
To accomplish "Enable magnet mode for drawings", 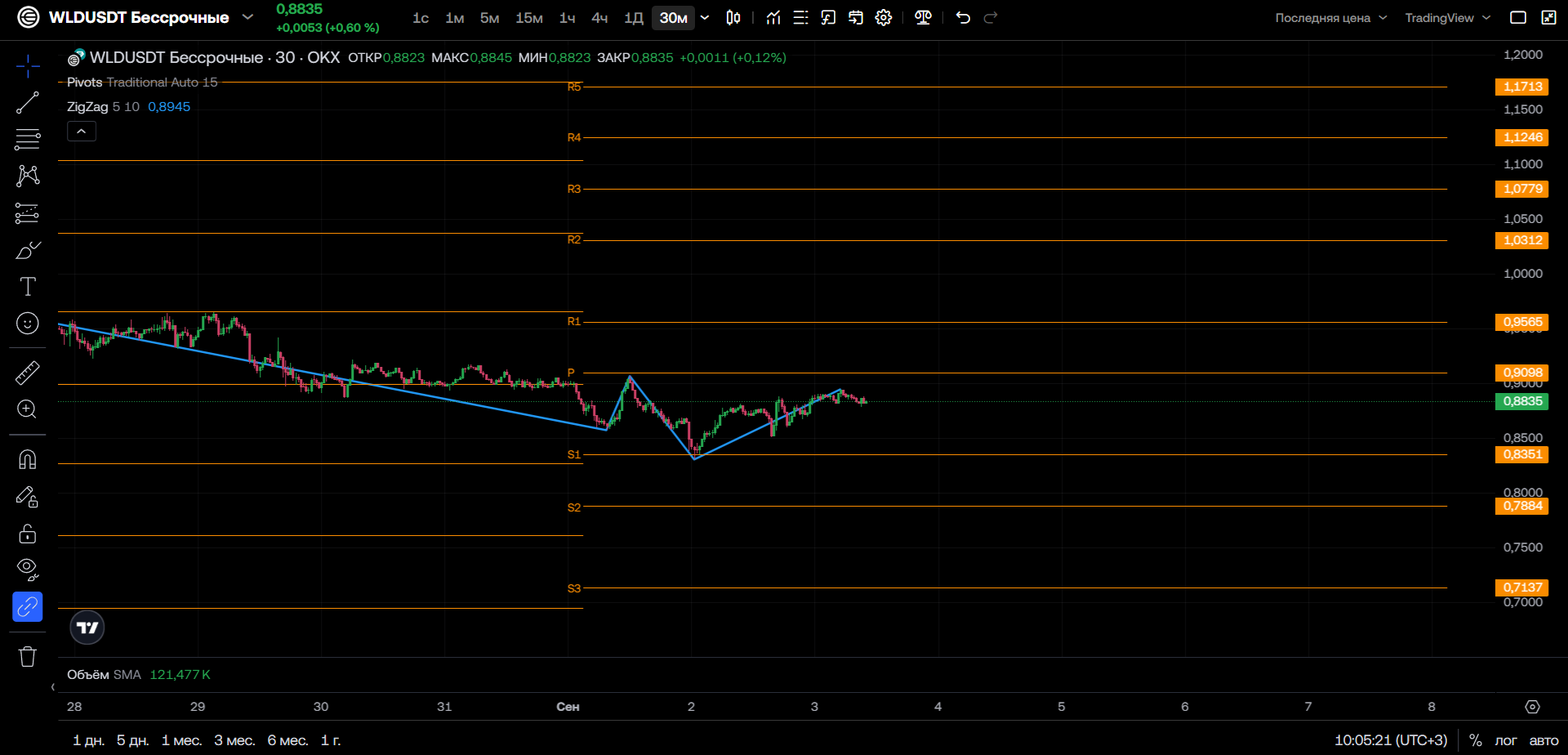I will (28, 460).
